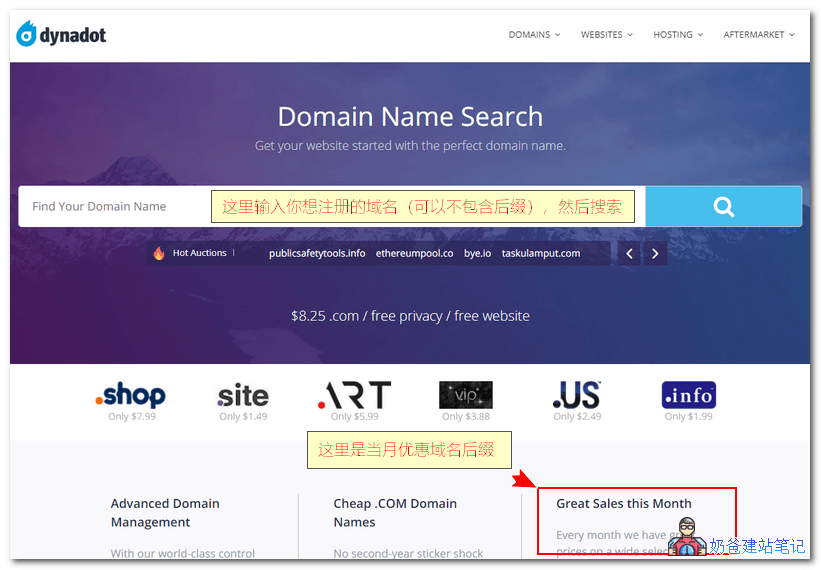This screenshot has width=821, height=570.
Task: Open the Aftermarket navigation menu
Action: (759, 35)
